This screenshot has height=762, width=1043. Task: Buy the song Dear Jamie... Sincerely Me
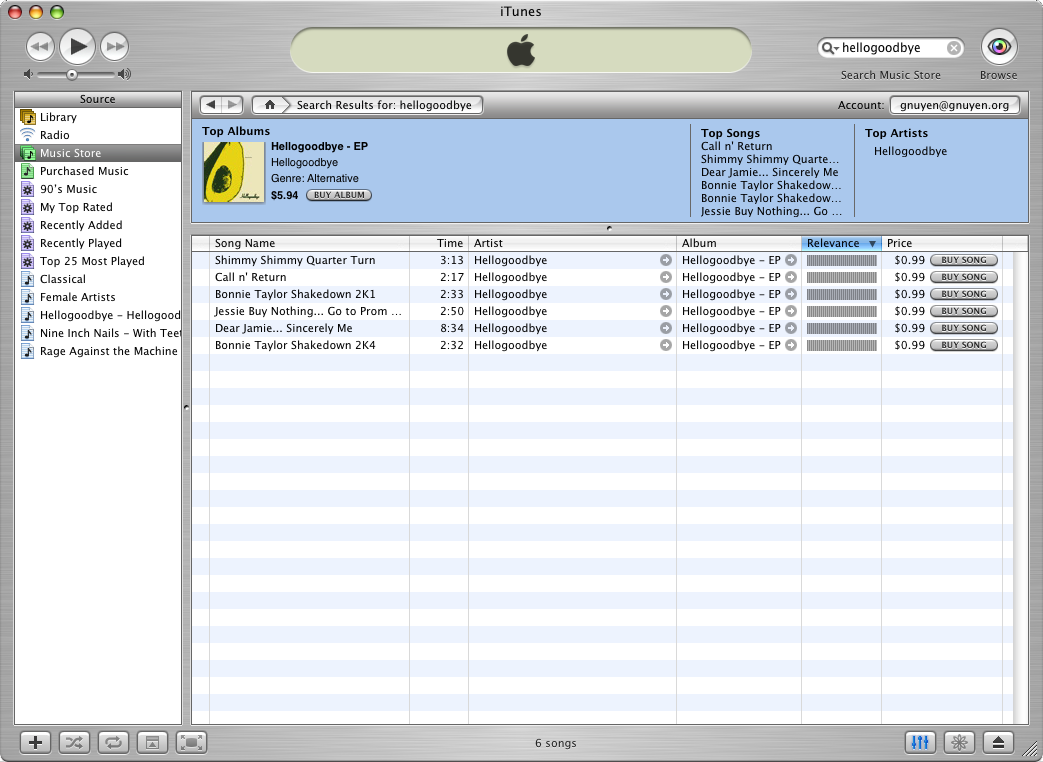click(x=964, y=328)
